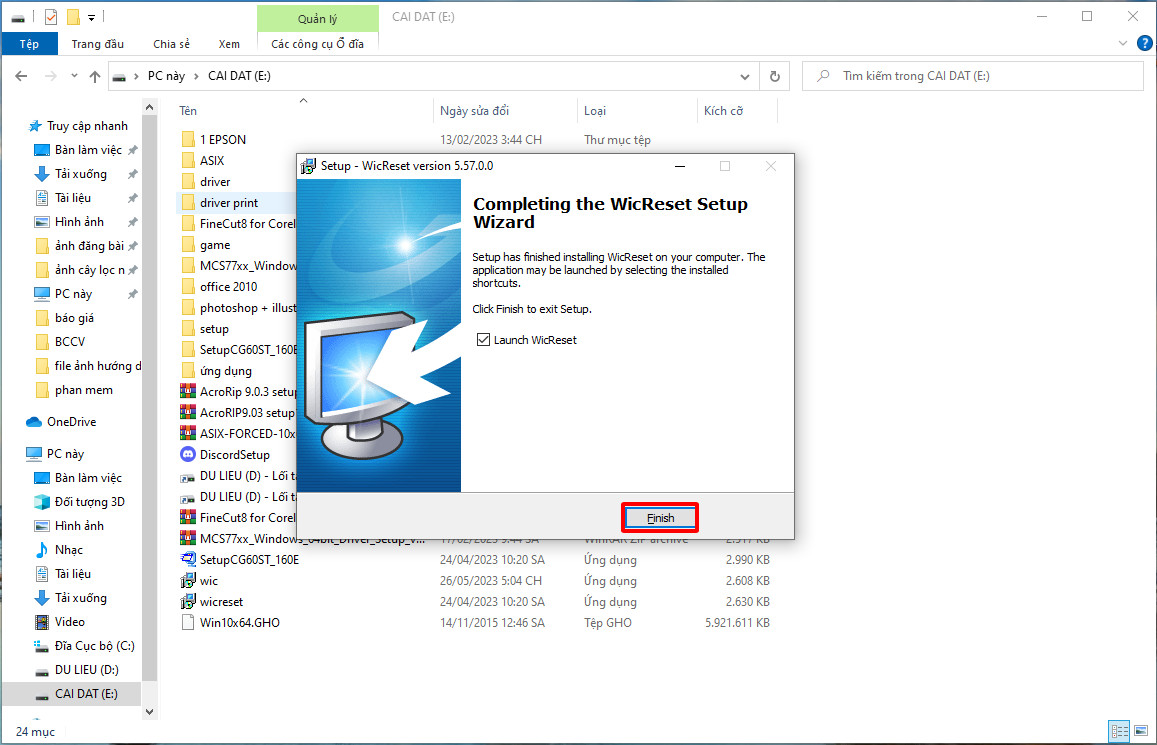Open Các công cụ Ổ đĩa tab
Viewport: 1157px width, 745px height.
[x=317, y=44]
